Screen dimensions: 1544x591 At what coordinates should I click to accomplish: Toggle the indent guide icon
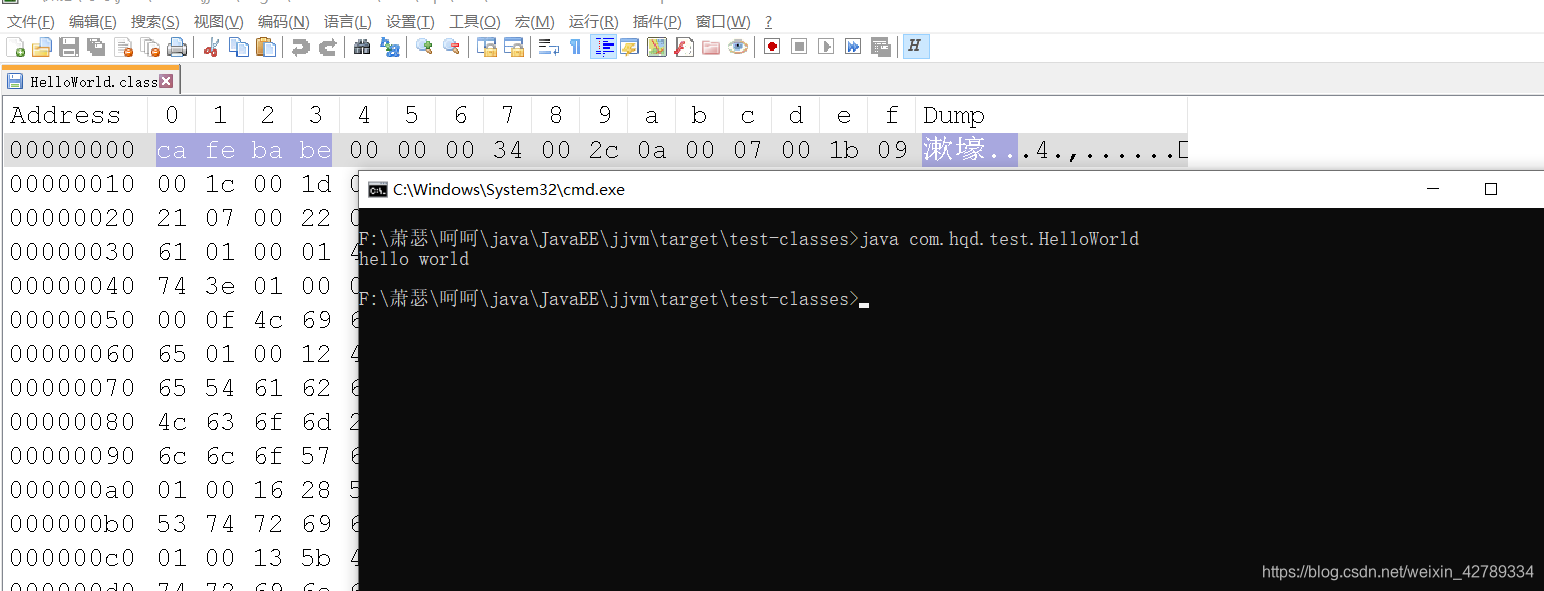pyautogui.click(x=603, y=46)
